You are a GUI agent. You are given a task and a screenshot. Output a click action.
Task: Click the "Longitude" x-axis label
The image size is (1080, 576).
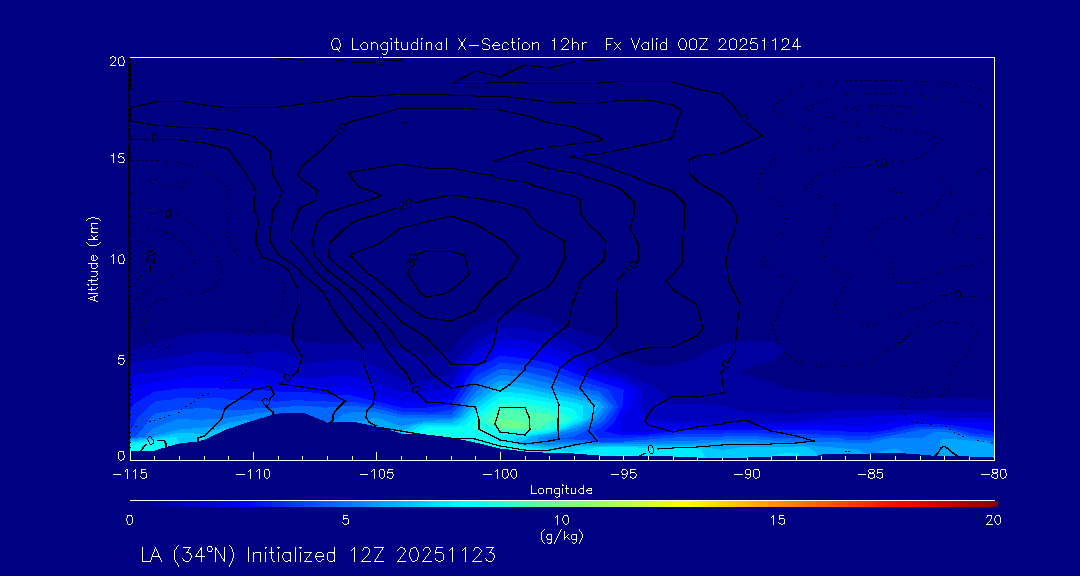point(561,490)
